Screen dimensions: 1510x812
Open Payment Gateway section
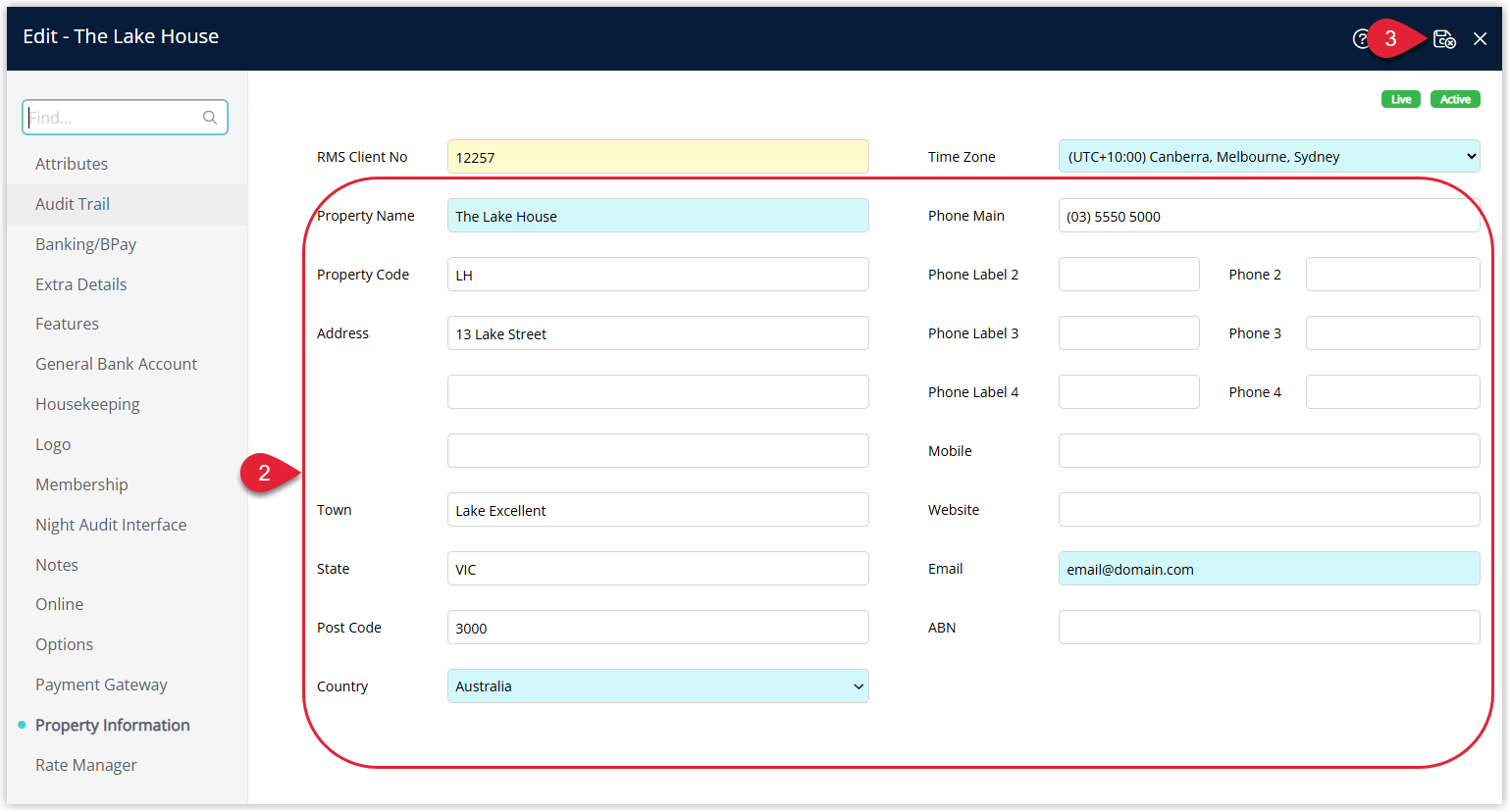[101, 685]
